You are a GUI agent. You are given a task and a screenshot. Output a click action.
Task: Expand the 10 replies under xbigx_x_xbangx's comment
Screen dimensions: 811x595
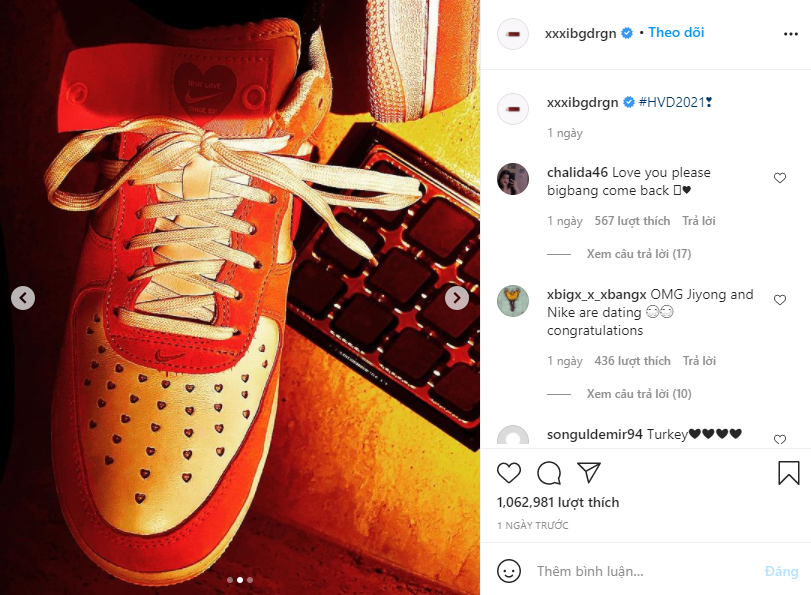[639, 394]
